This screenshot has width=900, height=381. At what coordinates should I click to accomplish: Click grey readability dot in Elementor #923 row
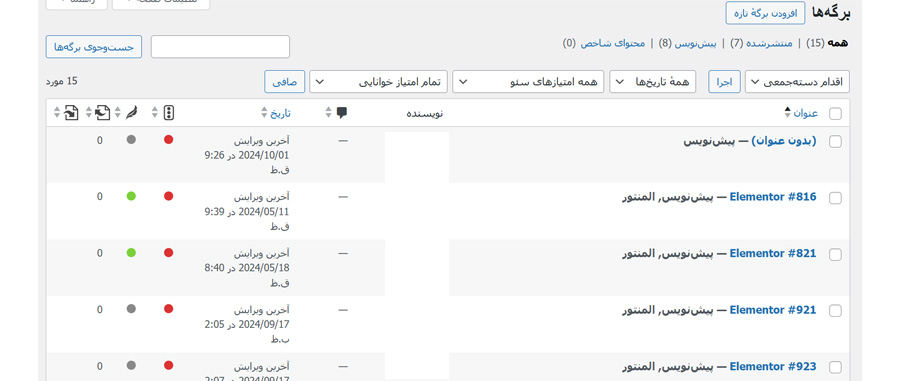pos(131,366)
